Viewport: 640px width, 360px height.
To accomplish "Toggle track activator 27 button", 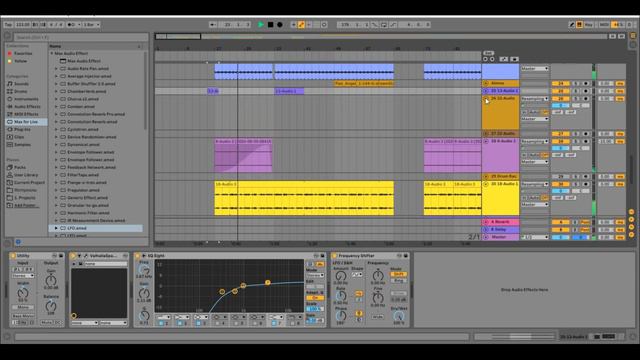I will 560,134.
